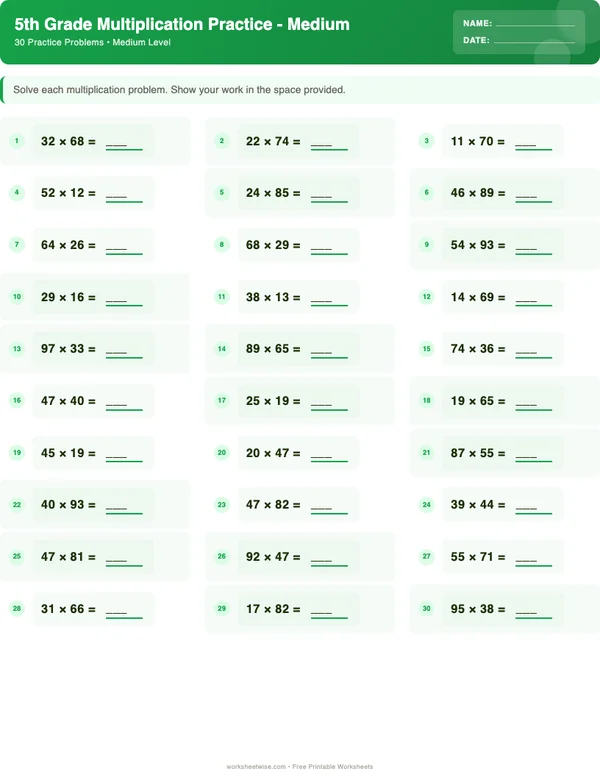This screenshot has width=600, height=776.
Task: Click the number 5 problem badge
Action: (222, 193)
